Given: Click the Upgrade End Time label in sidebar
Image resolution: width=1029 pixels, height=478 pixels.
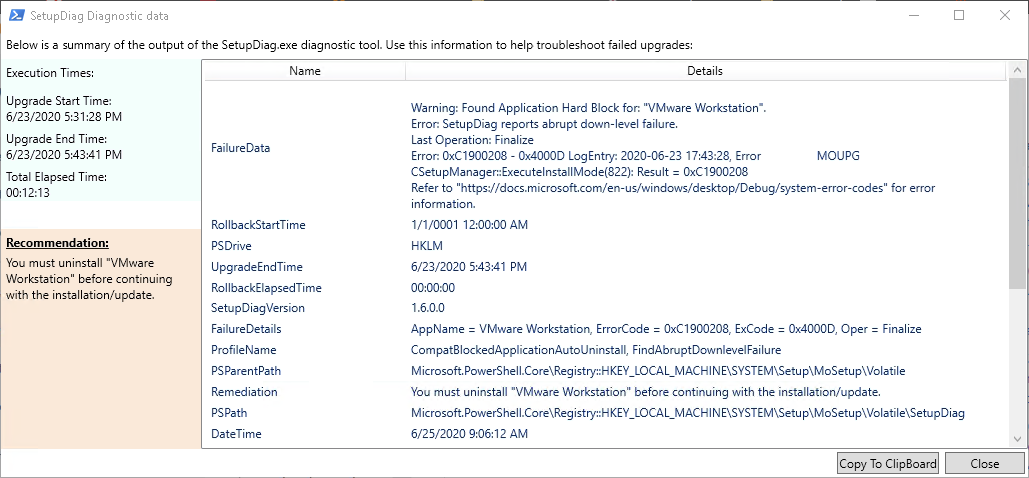Looking at the screenshot, I should point(56,139).
